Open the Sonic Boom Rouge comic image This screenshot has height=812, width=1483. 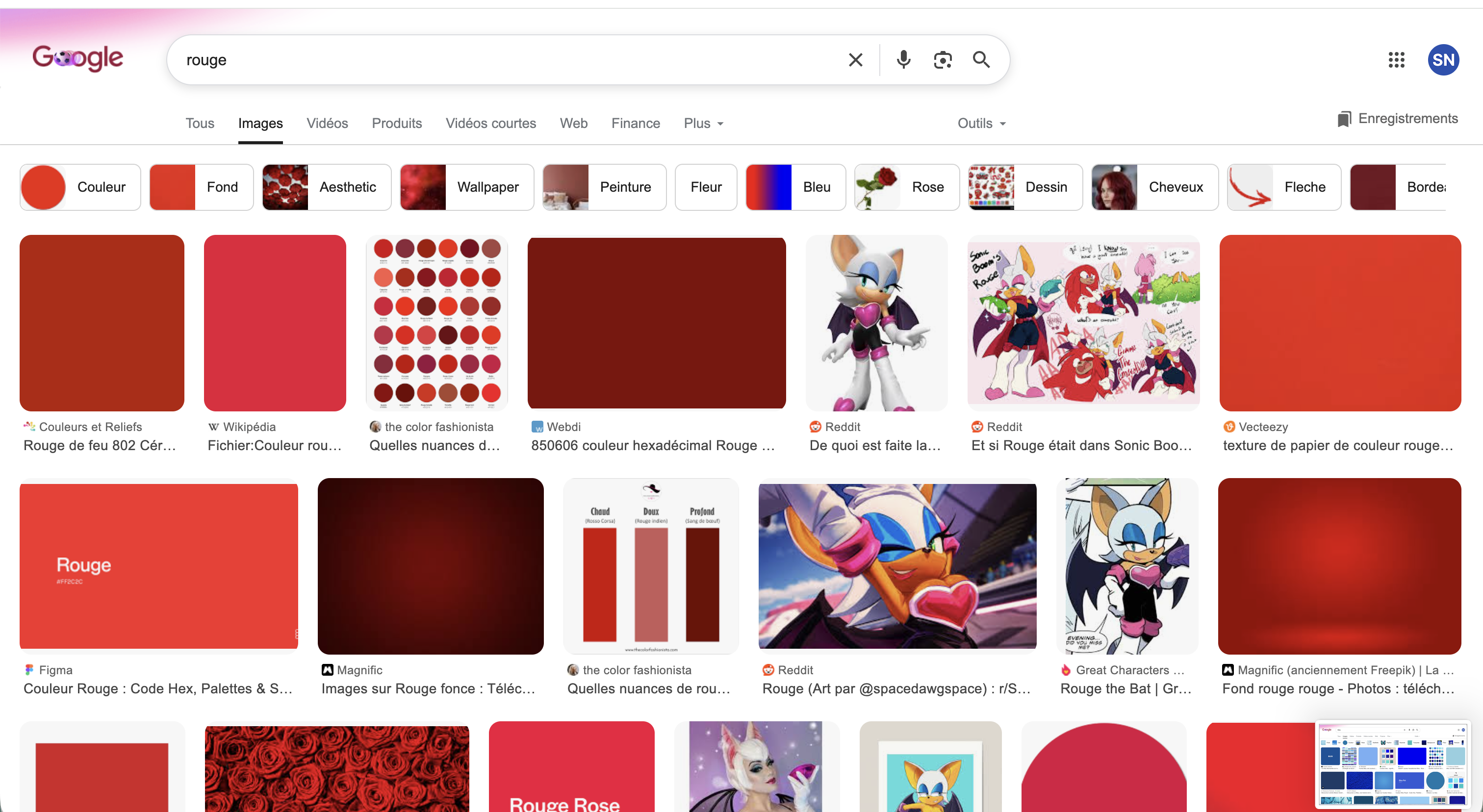(1084, 323)
